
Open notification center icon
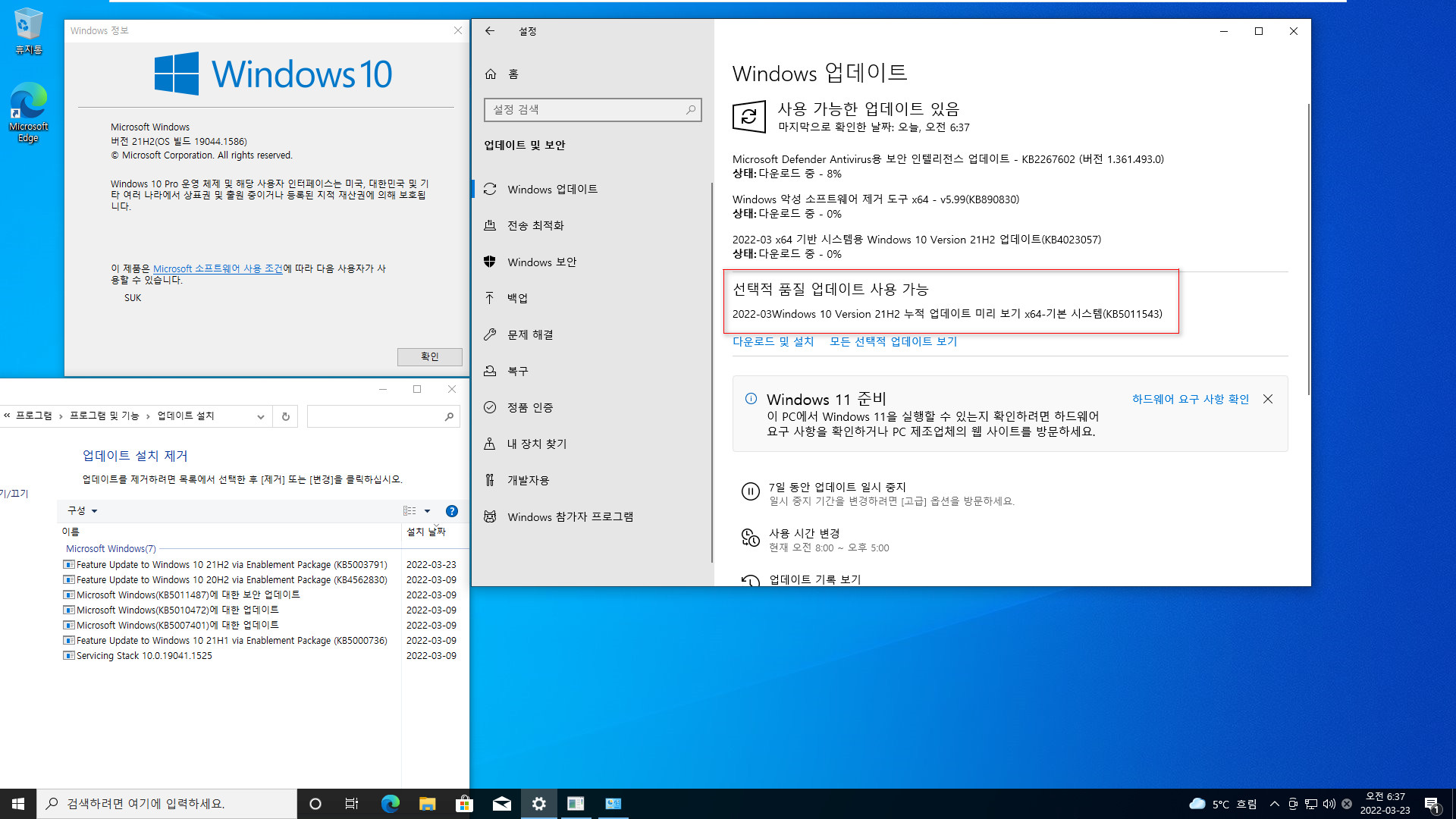pyautogui.click(x=1432, y=805)
